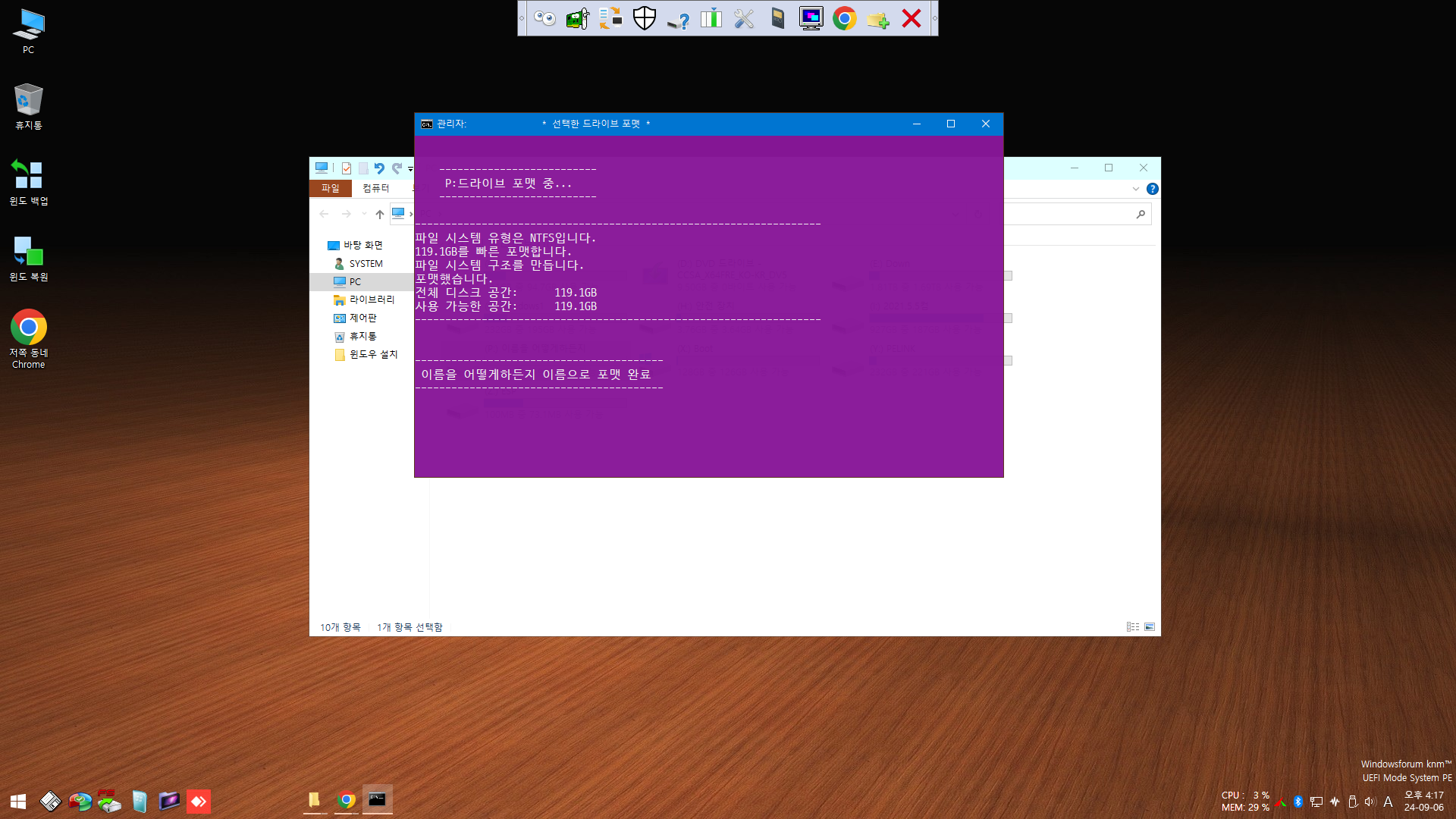Screen dimensions: 1456x819
Task: Open the monitor display settings icon
Action: [811, 18]
